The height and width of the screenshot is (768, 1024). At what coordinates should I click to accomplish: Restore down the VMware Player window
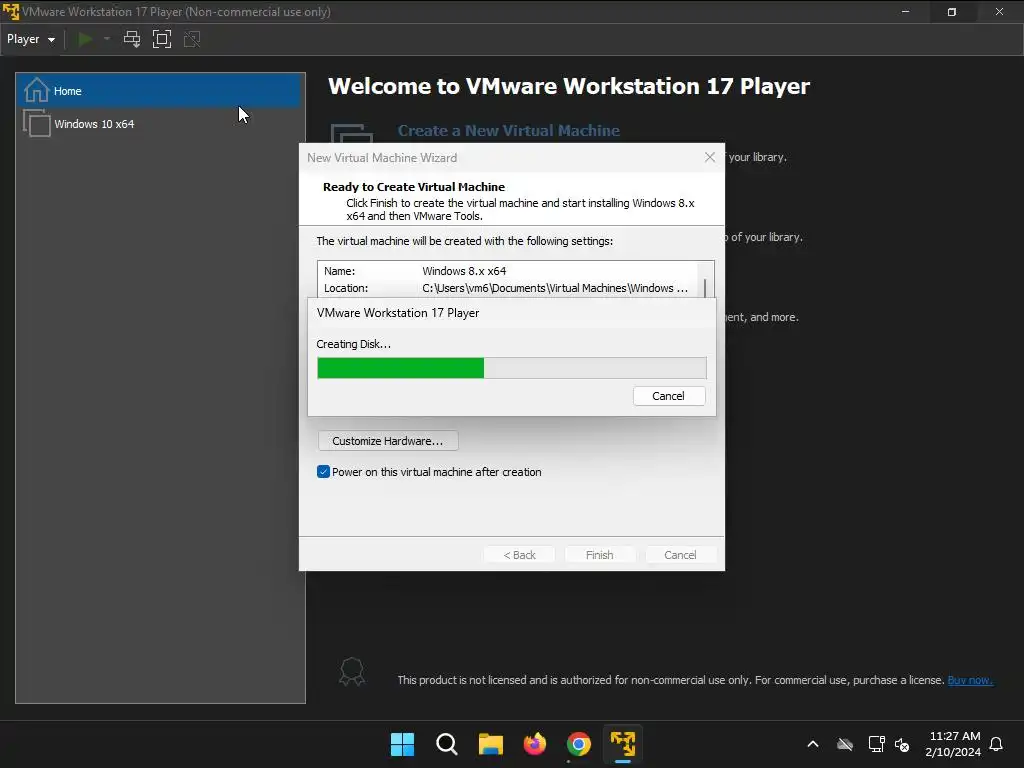[952, 11]
